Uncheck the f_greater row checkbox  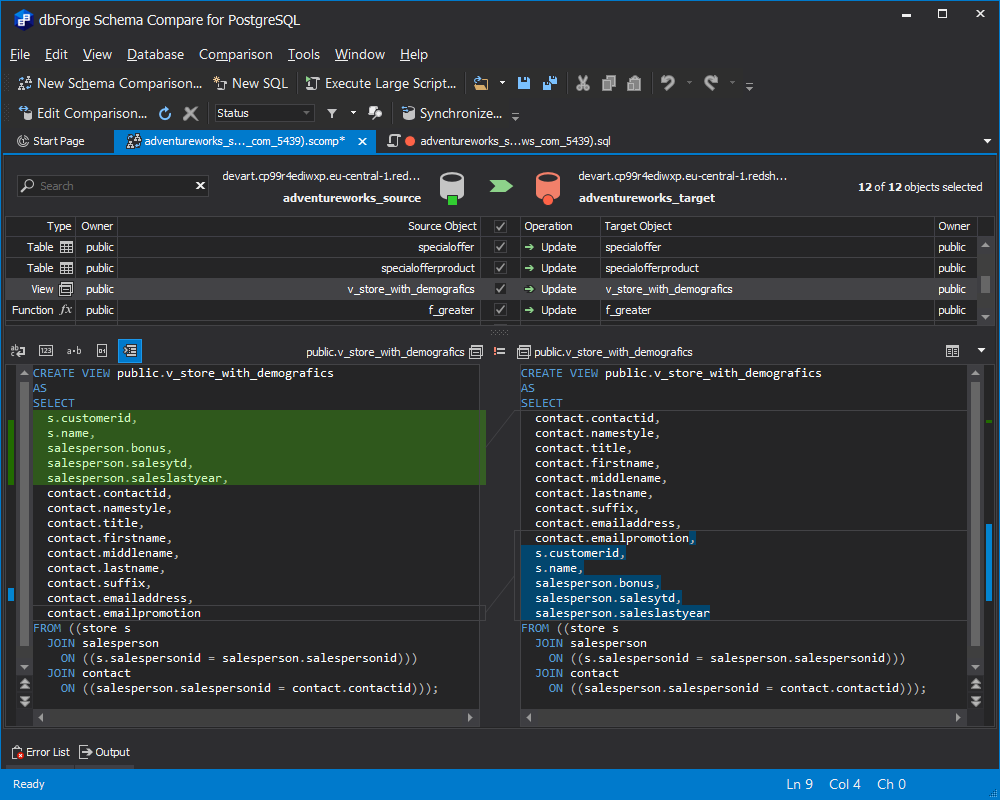click(501, 310)
